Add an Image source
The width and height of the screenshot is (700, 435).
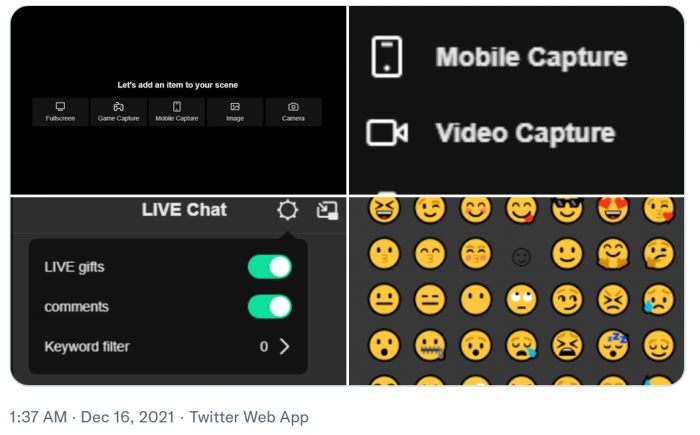click(235, 111)
